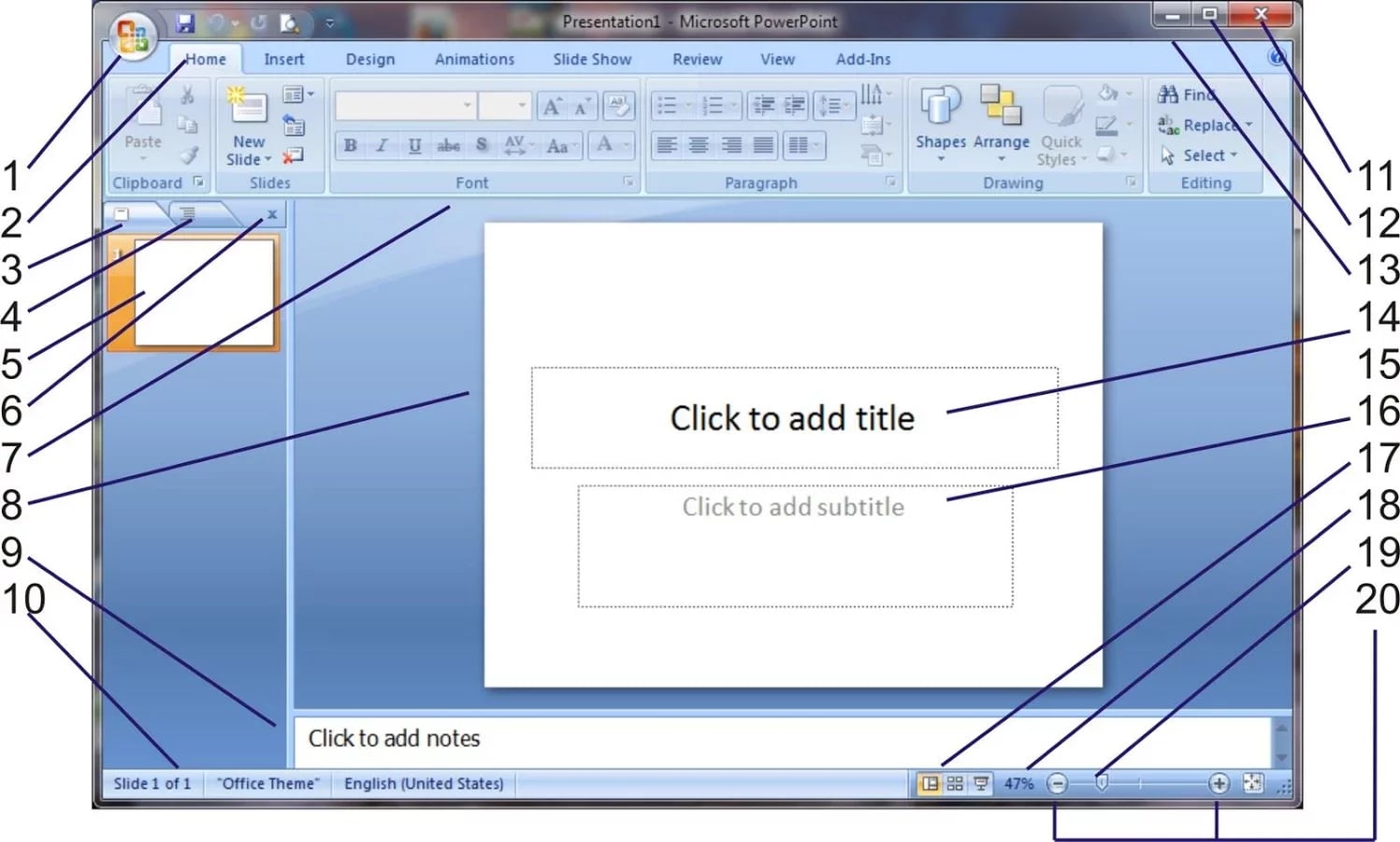This screenshot has height=842, width=1400.
Task: Select the Format Painter brush icon
Action: [x=187, y=154]
